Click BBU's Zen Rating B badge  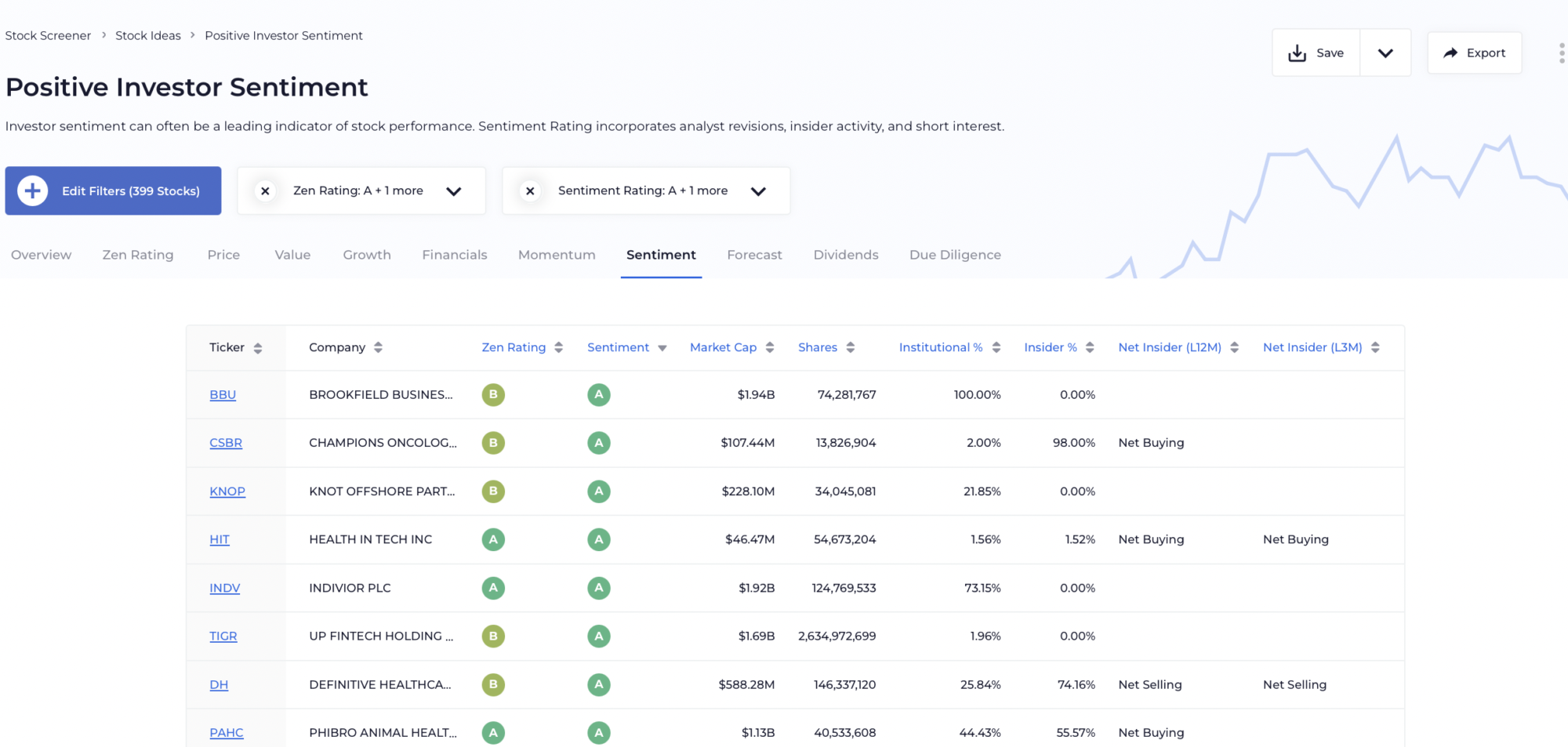click(x=493, y=394)
